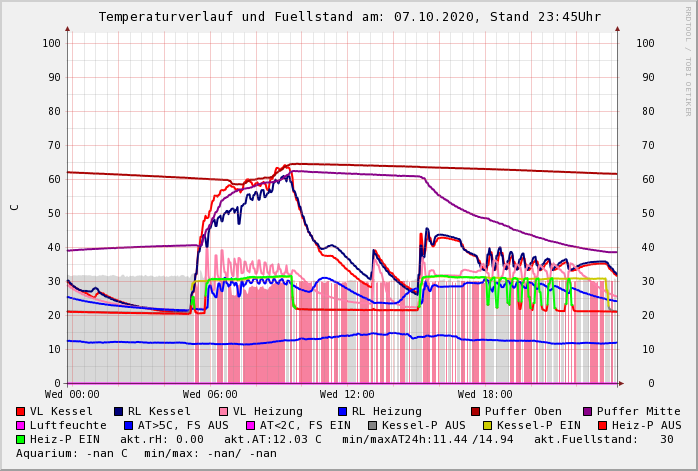Click the Wed 18:00 x-axis label
Screen dimensions: 698x471
tap(485, 395)
